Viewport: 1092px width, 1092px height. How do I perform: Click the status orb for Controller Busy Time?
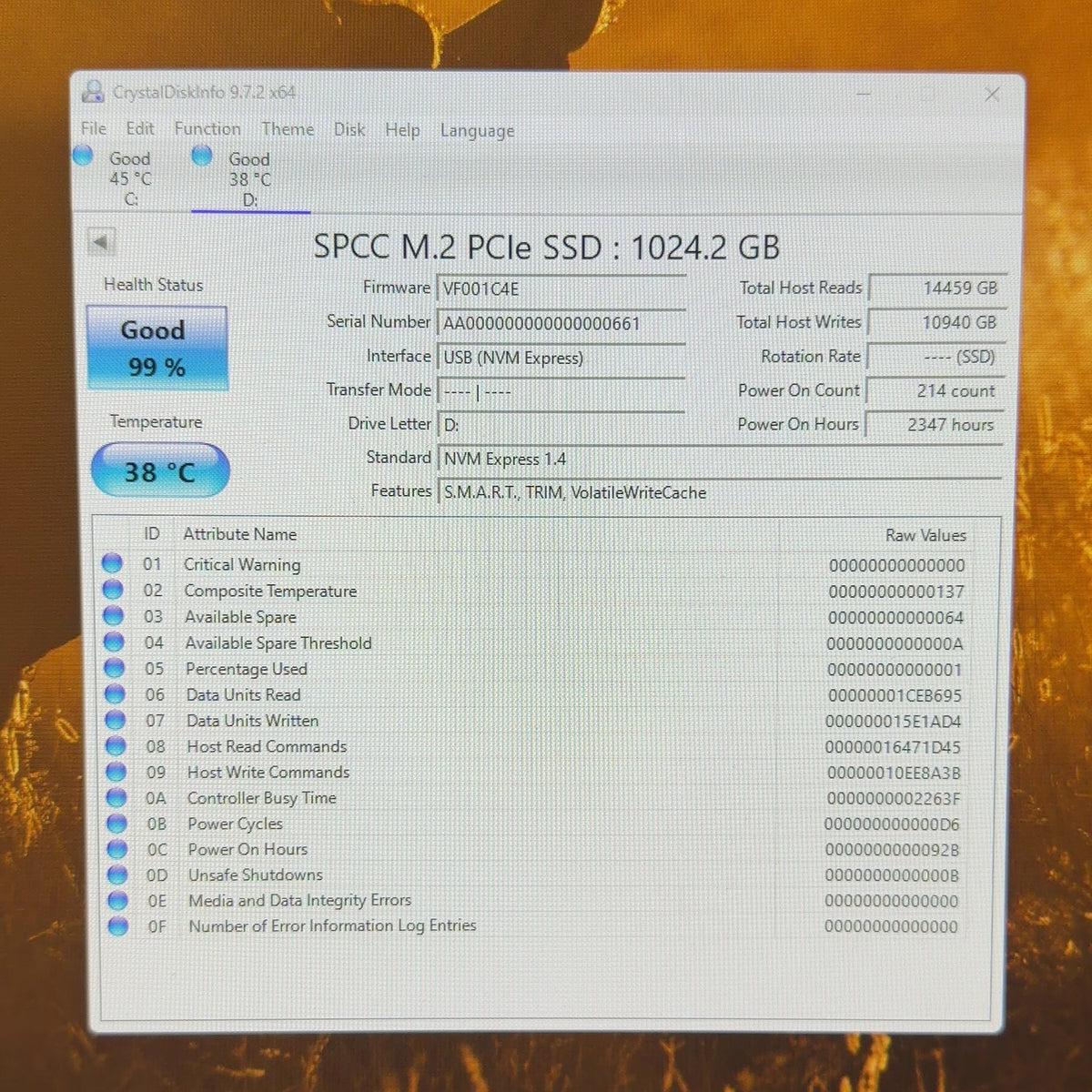pos(116,797)
